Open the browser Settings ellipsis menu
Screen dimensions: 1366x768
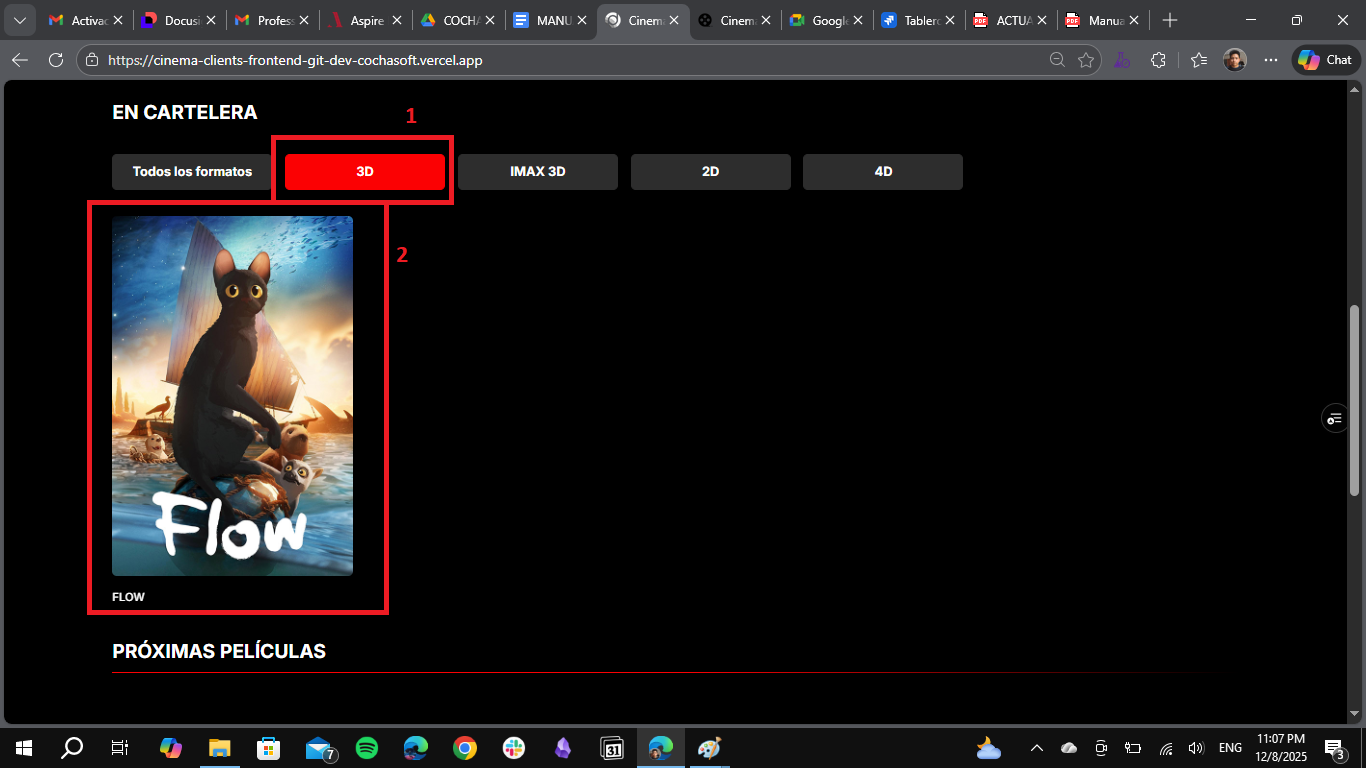1270,59
